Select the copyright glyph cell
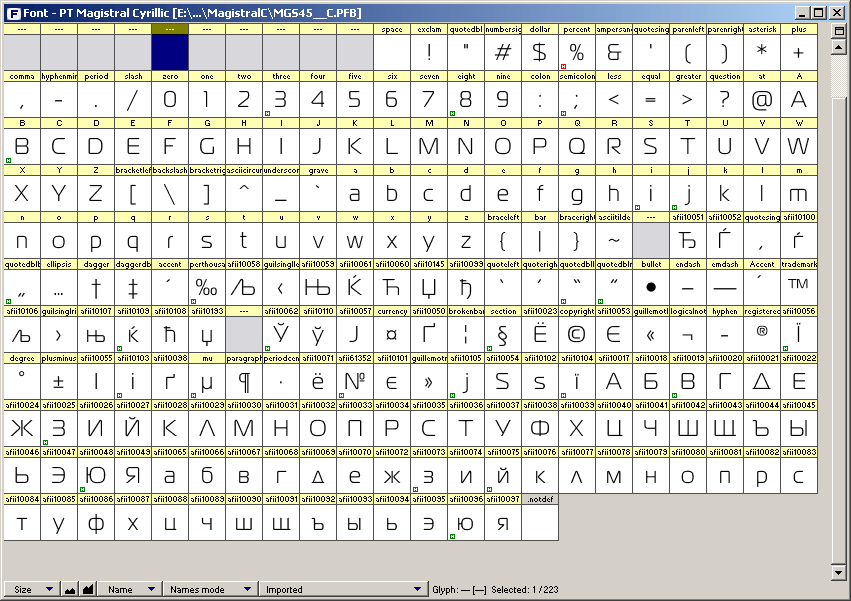851x601 pixels. pos(577,334)
